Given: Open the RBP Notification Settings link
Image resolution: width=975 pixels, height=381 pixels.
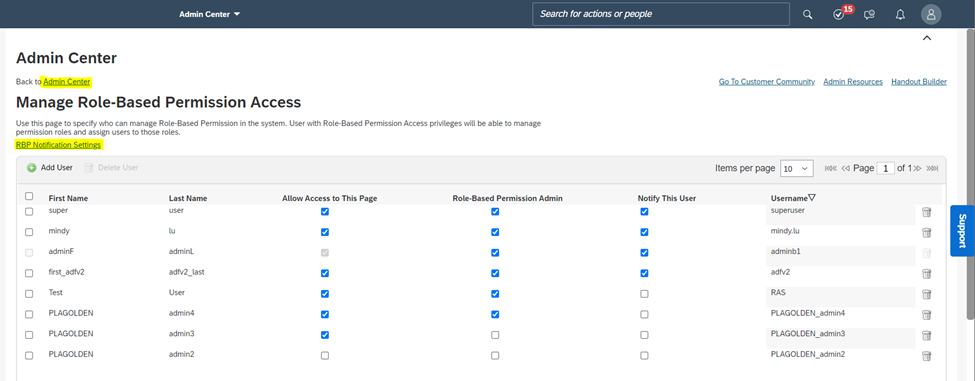Looking at the screenshot, I should [58, 145].
